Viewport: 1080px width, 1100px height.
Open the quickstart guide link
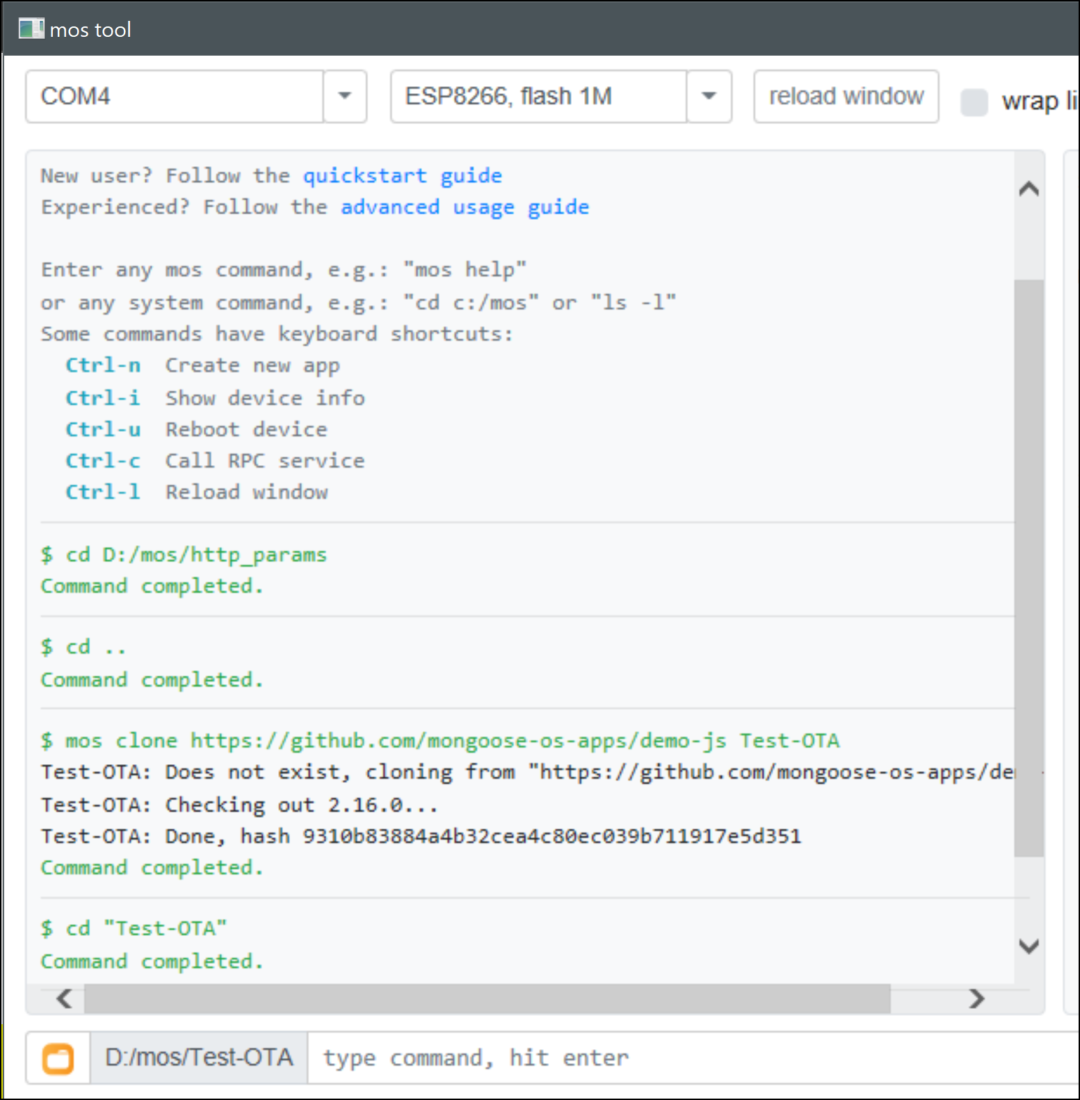point(403,175)
